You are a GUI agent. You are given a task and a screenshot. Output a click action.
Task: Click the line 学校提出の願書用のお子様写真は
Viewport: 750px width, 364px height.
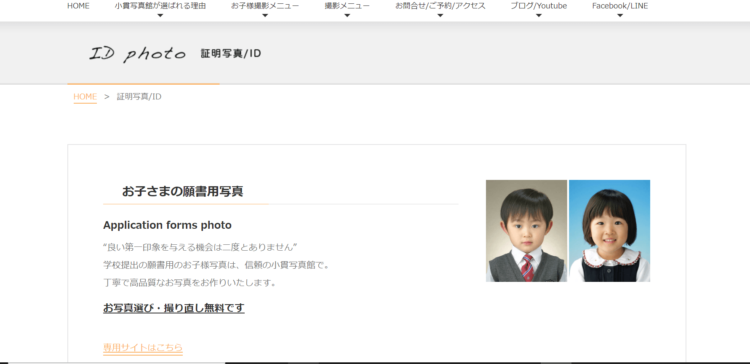tap(216, 265)
